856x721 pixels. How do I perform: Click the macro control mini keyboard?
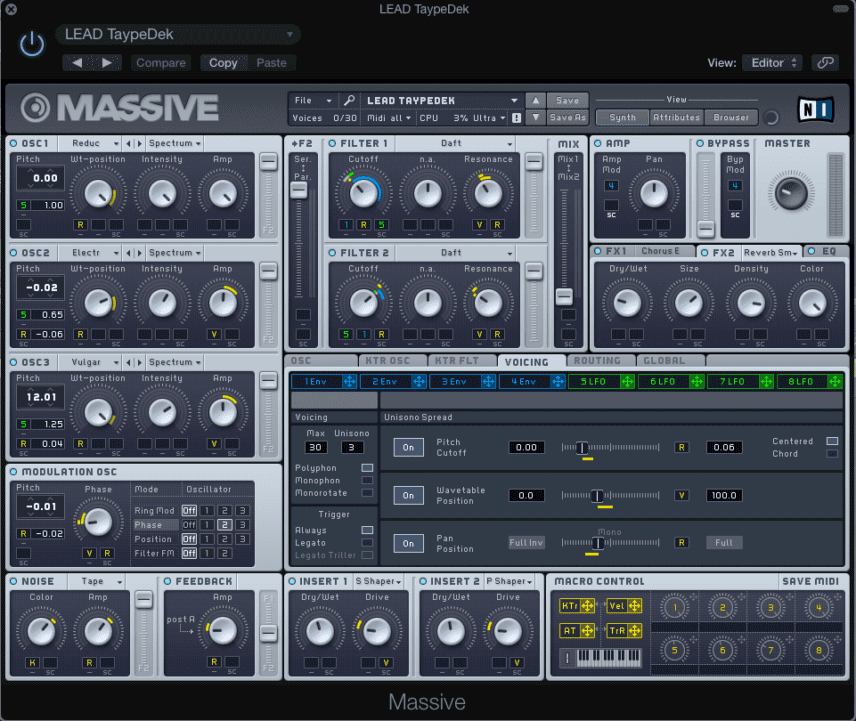point(608,658)
